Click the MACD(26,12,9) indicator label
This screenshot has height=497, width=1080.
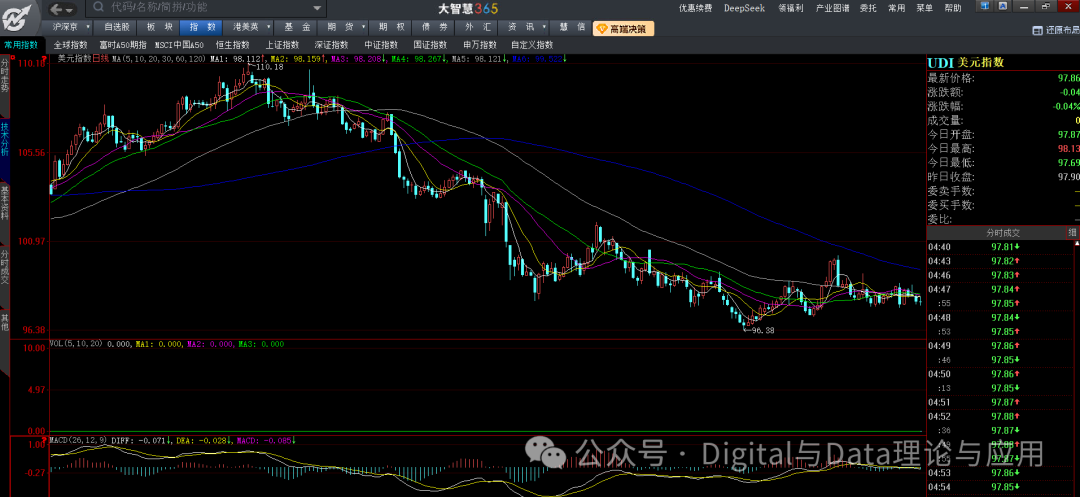click(x=78, y=439)
